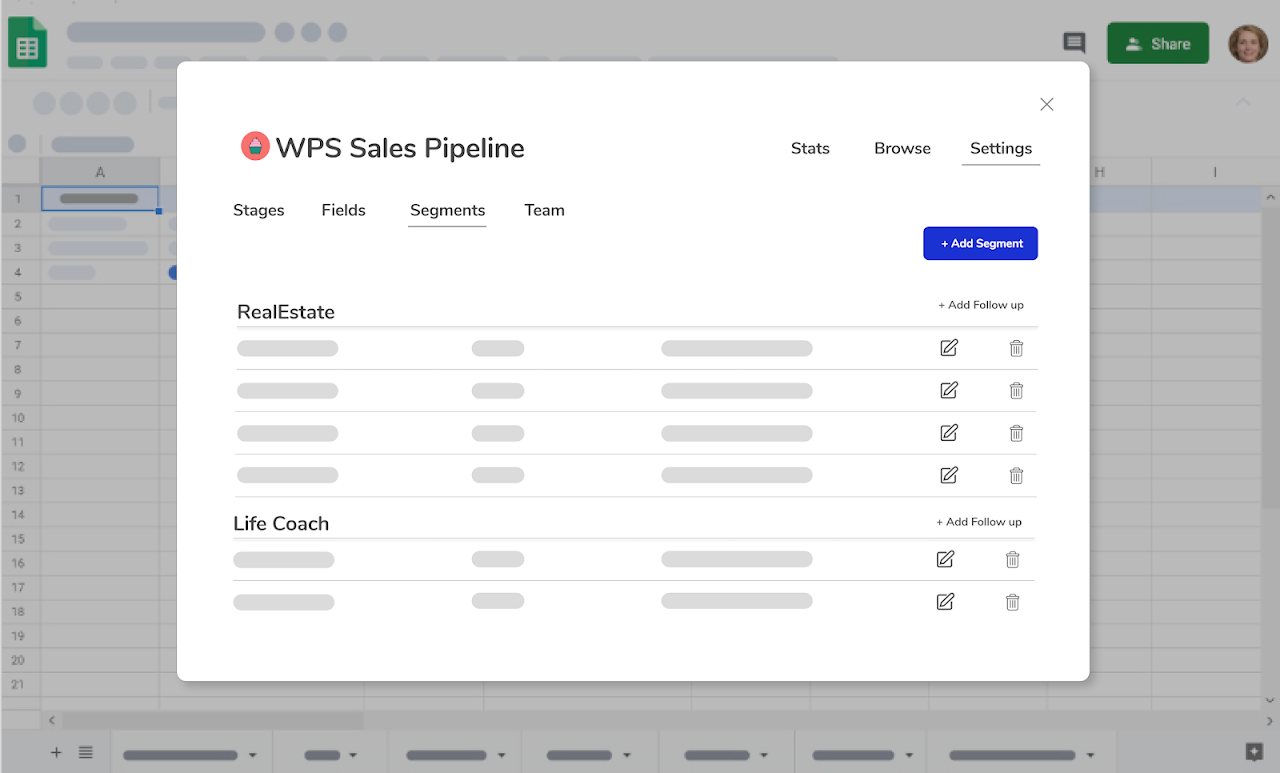Expand the first sheet tab dropdown arrow

coord(253,755)
